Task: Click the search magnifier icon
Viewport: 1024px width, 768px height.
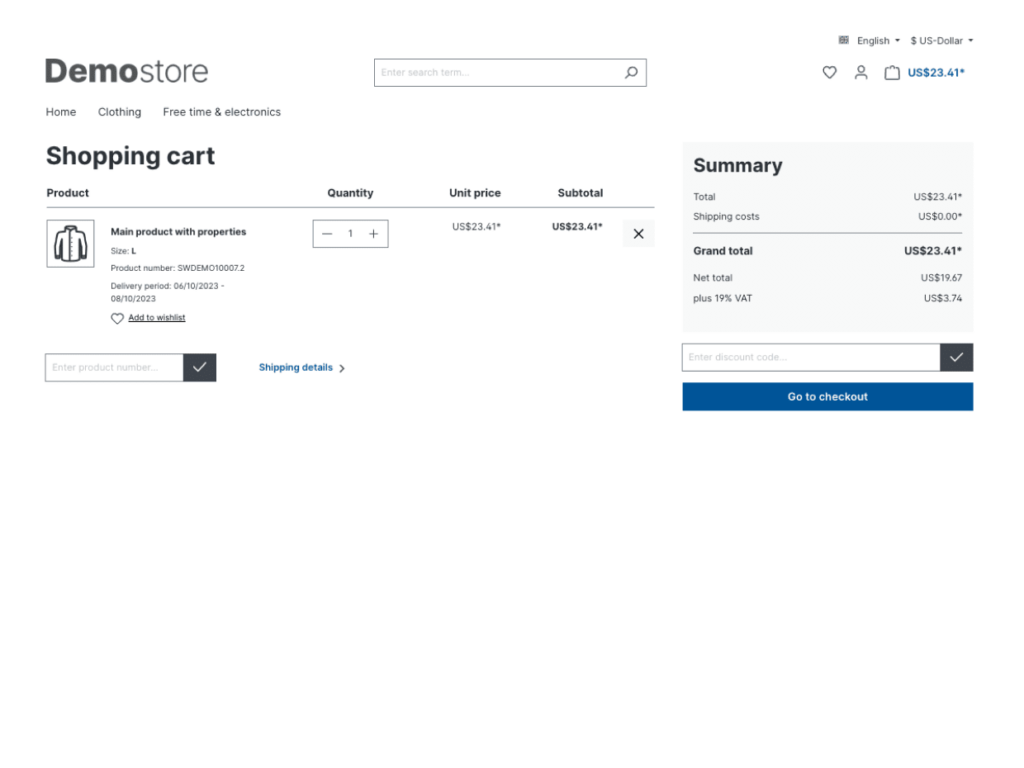Action: coord(630,72)
